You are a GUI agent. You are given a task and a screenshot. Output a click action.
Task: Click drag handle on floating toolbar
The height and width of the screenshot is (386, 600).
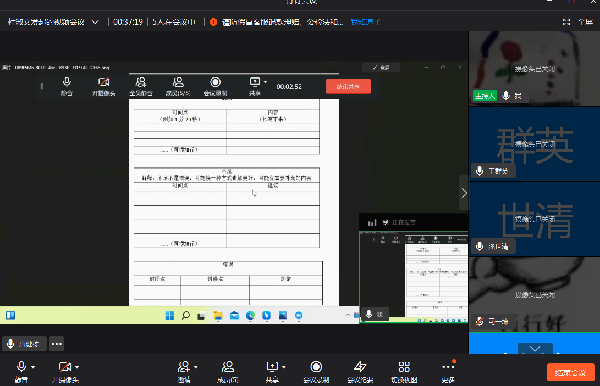pos(42,86)
